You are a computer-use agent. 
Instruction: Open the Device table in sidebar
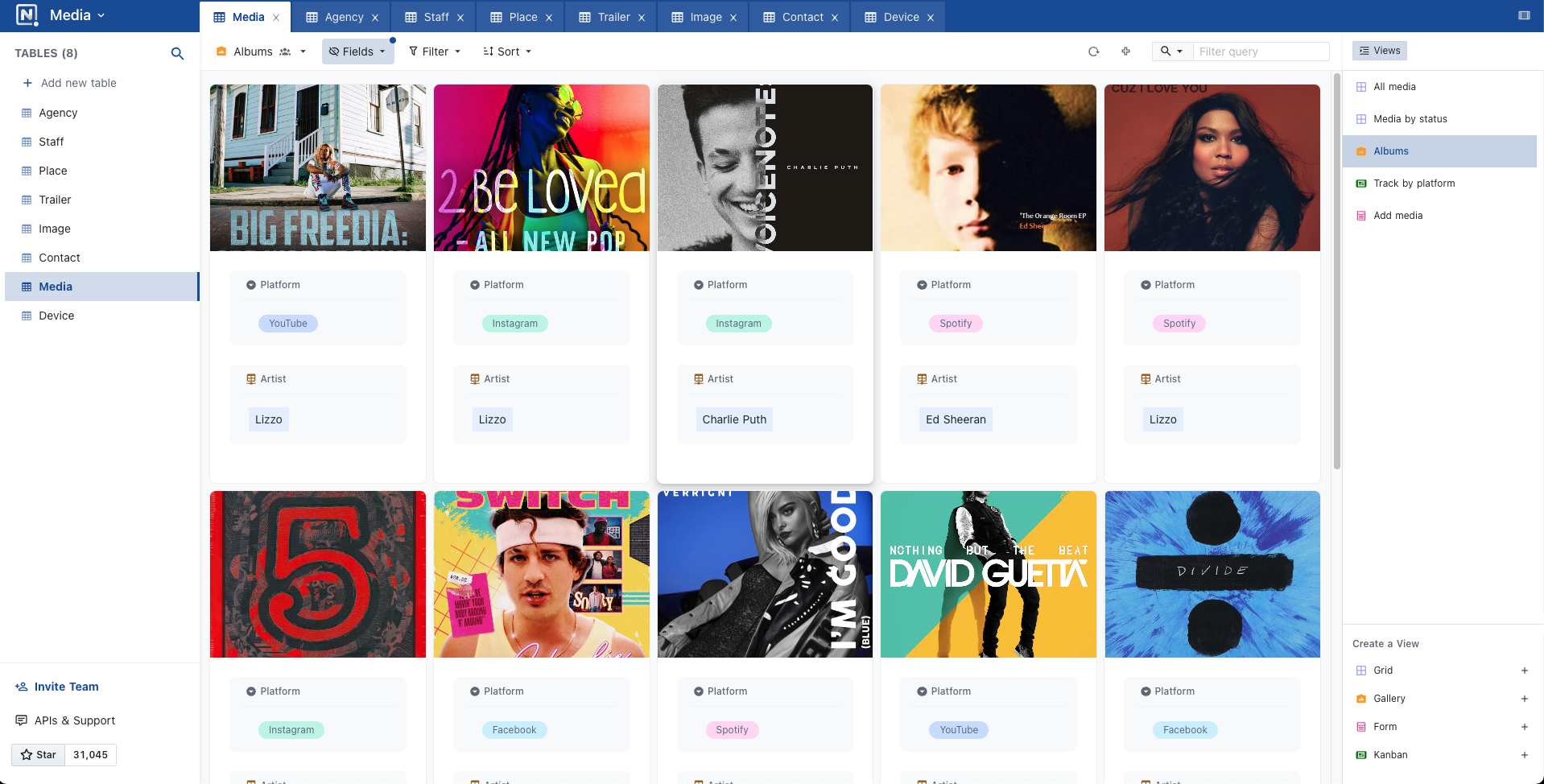click(101, 316)
